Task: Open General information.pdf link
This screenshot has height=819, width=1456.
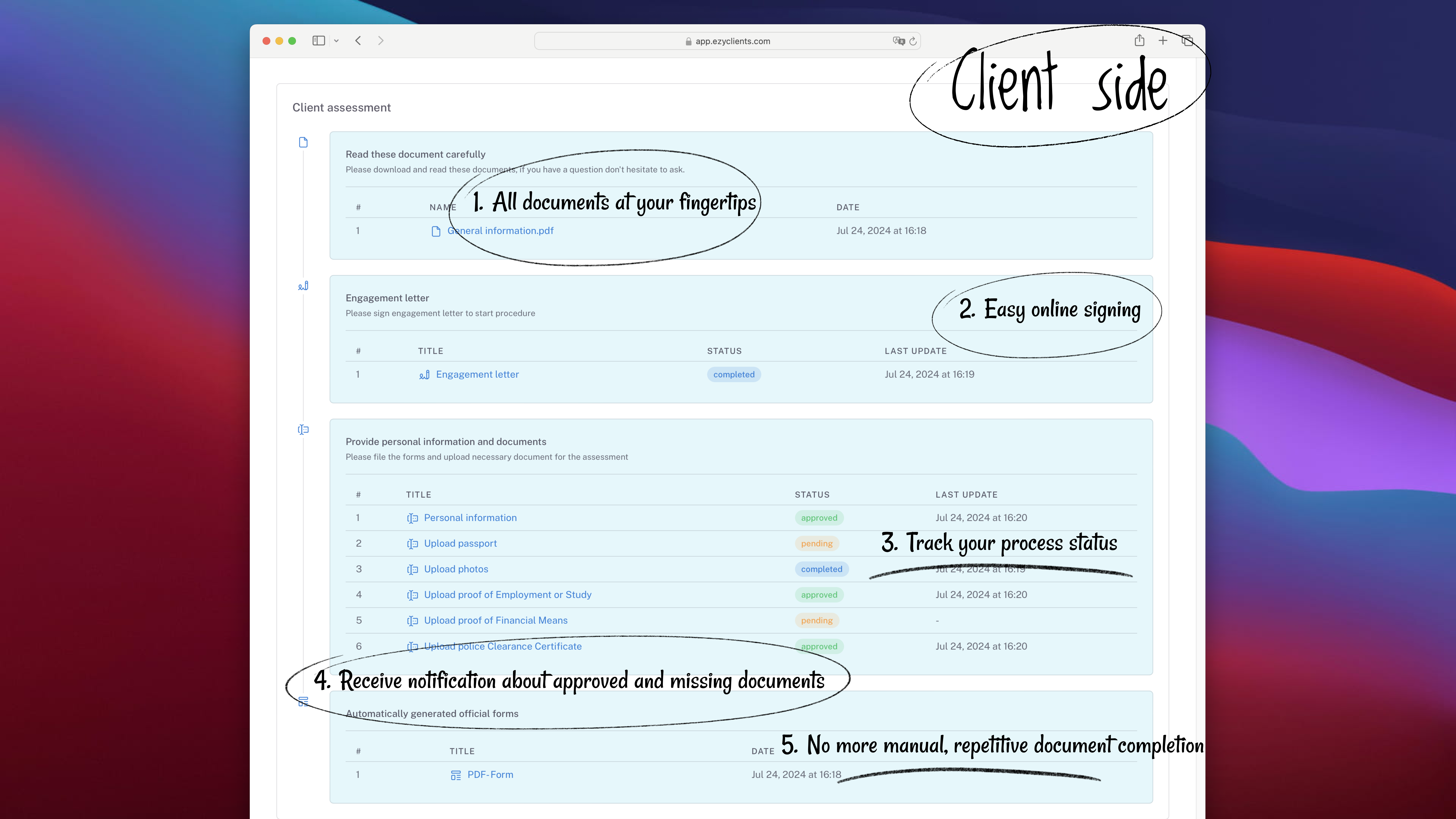Action: pos(500,231)
